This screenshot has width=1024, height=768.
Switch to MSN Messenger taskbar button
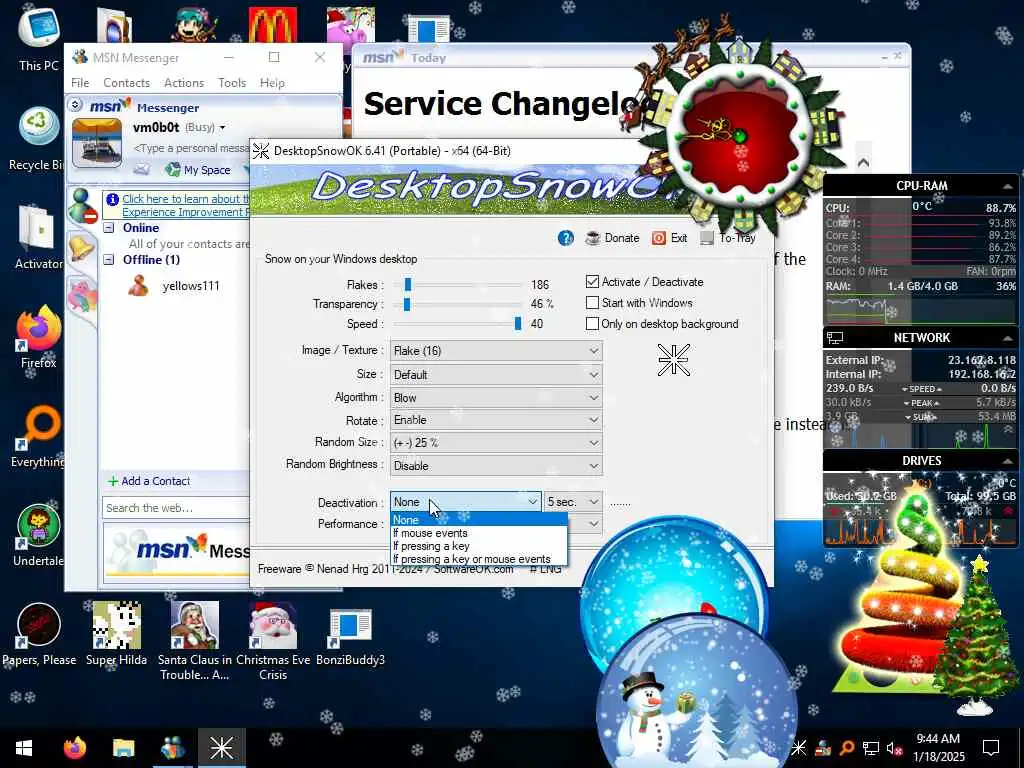[x=172, y=748]
